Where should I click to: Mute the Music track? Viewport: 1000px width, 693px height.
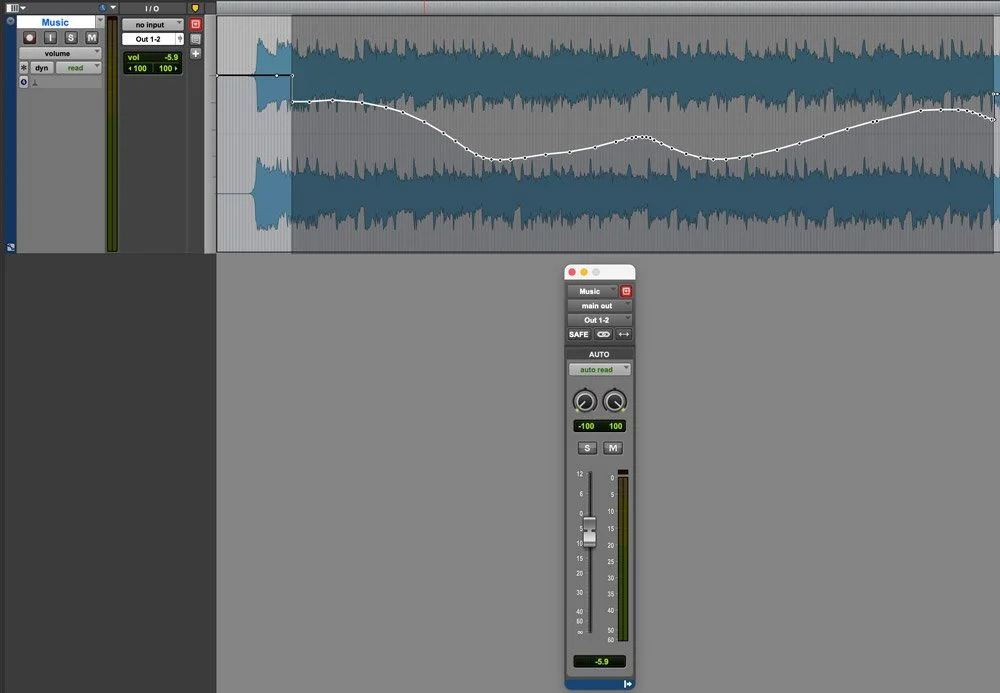tap(92, 37)
